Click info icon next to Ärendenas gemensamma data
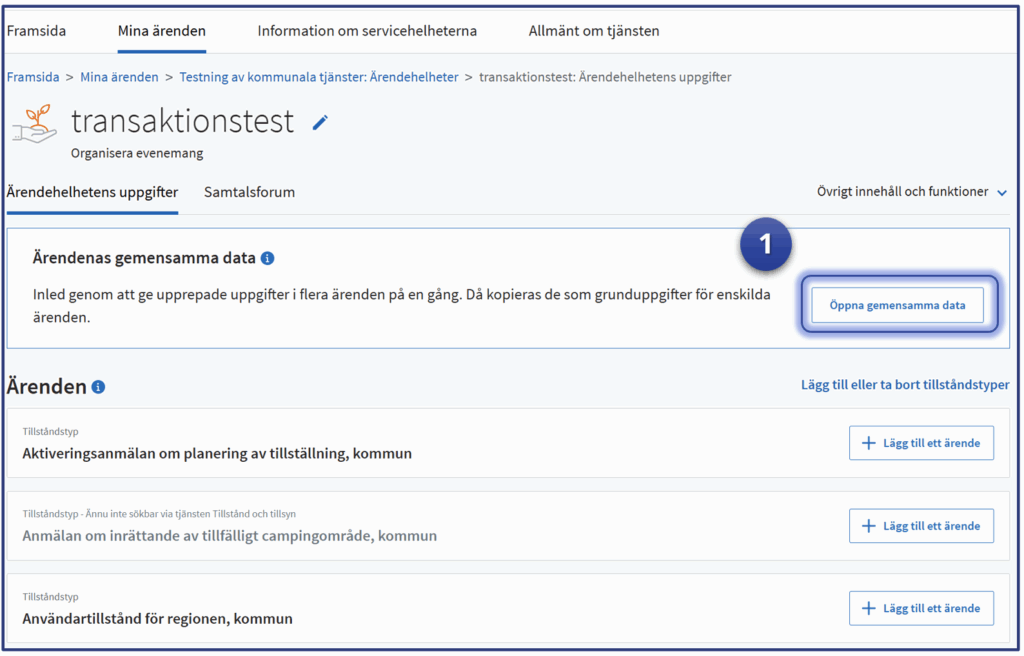Viewport: 1024px width, 656px height. click(267, 258)
